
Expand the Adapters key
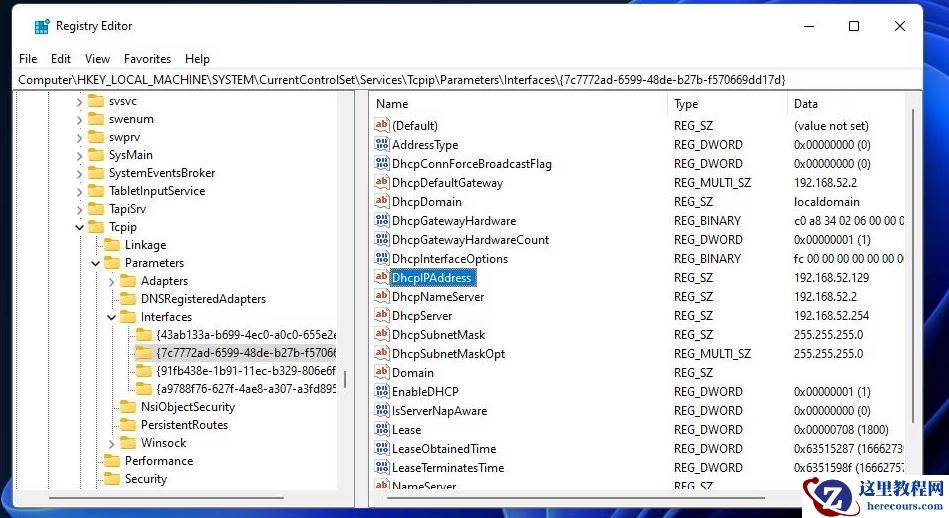[111, 281]
